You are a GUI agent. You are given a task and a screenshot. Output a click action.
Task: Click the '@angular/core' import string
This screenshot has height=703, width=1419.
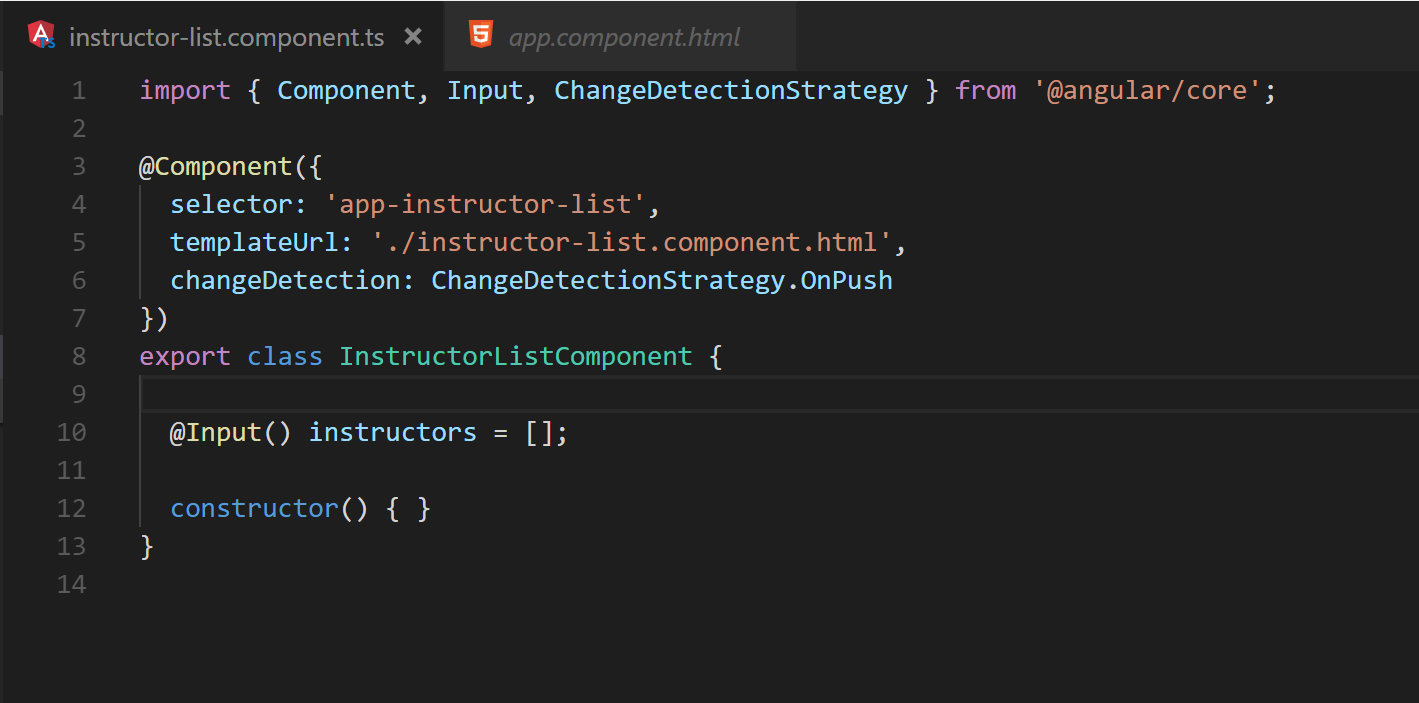1141,91
